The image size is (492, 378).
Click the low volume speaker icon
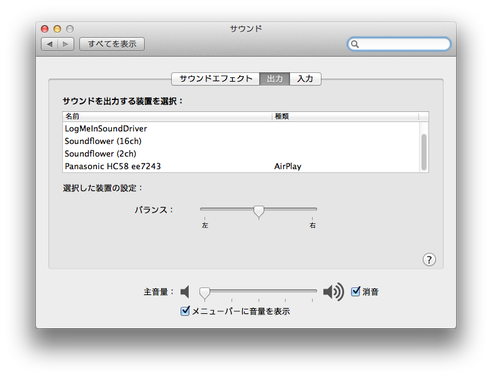(x=185, y=292)
